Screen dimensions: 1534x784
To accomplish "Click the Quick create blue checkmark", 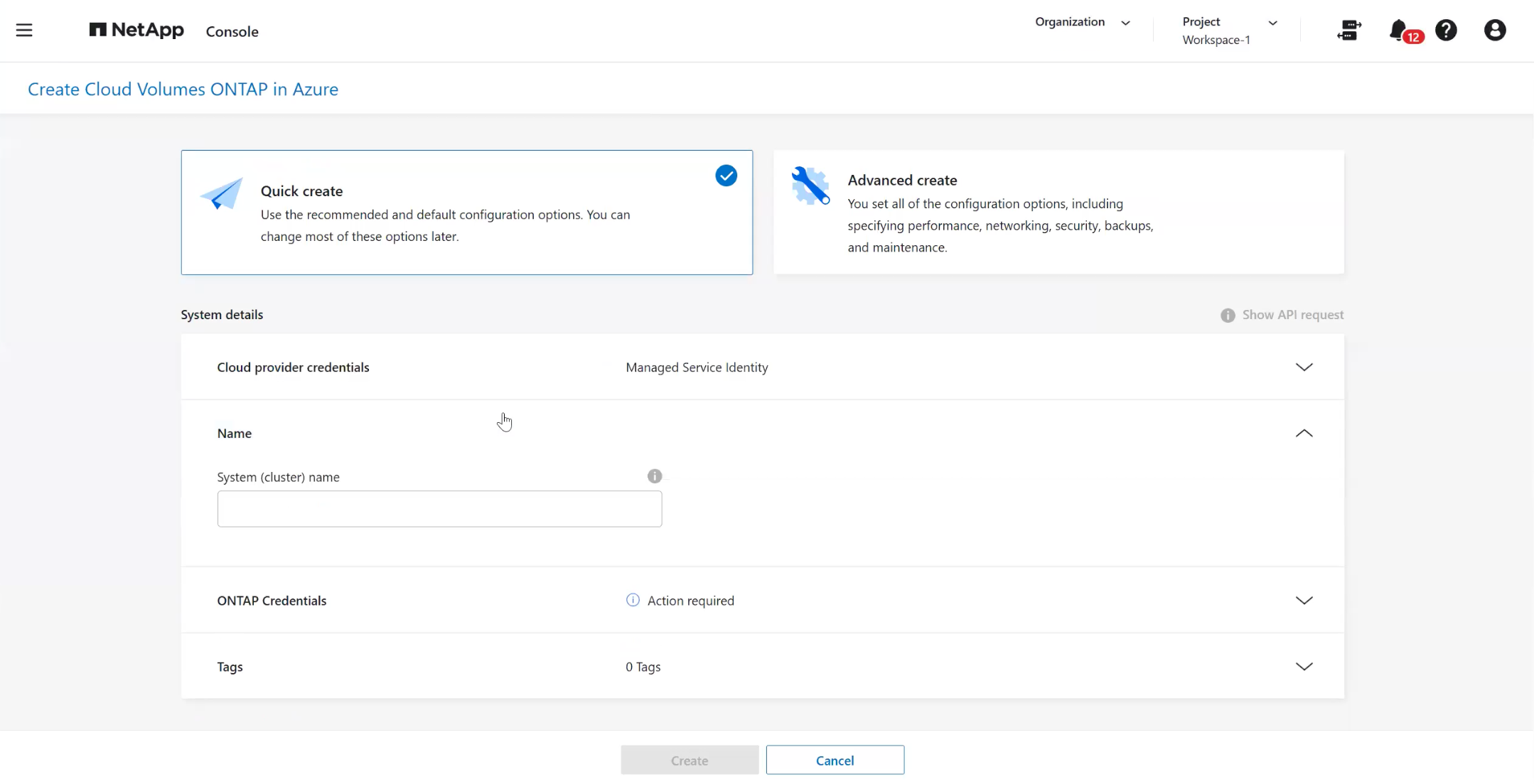I will pos(726,176).
